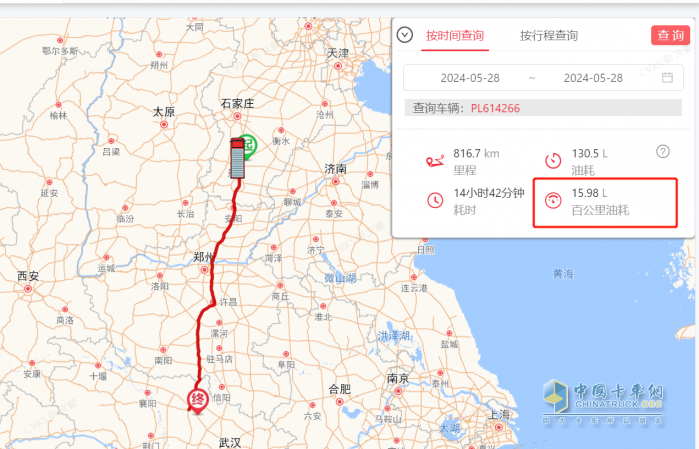Switch to 按时间查询 tab
Image resolution: width=699 pixels, height=449 pixels.
[455, 36]
